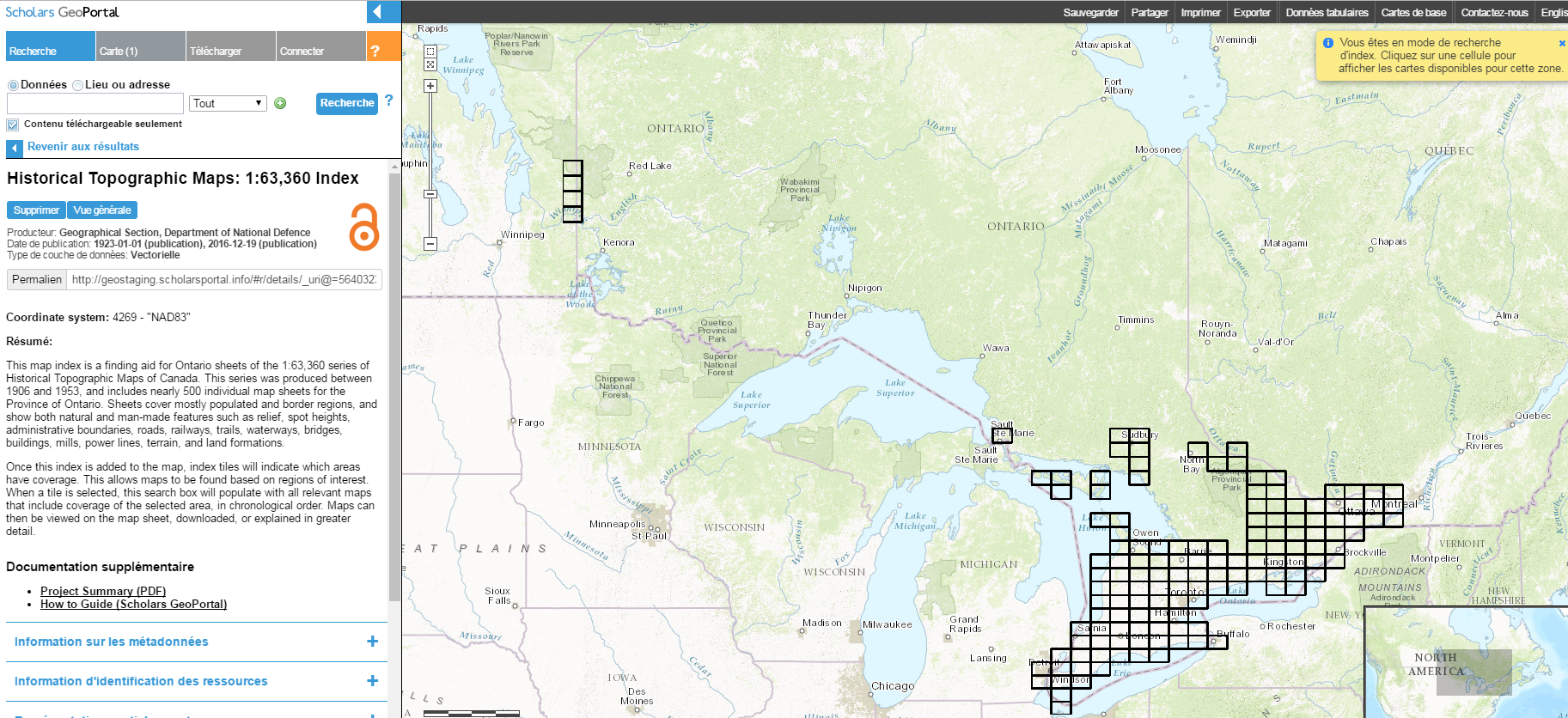Switch to the Recherche tab
The width and height of the screenshot is (1568, 718).
51,46
